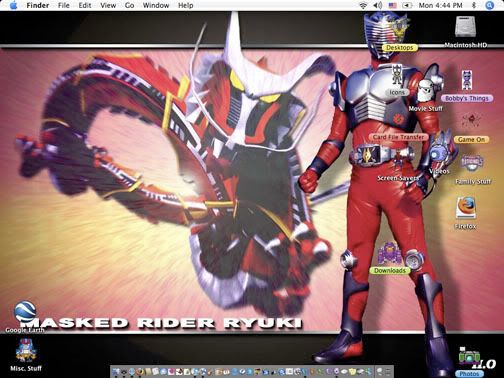
Task: Select the Card File Transfer item
Action: point(398,137)
